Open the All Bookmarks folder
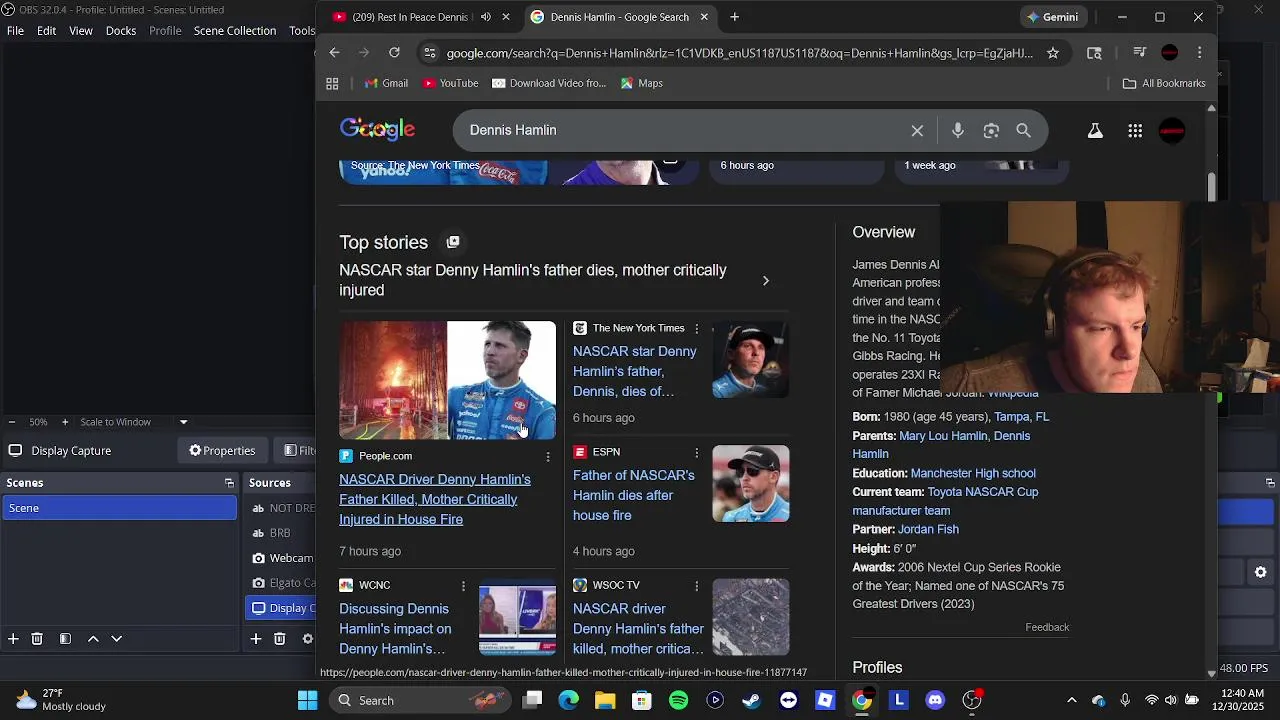Screen dimensions: 1280x720 click(1164, 83)
